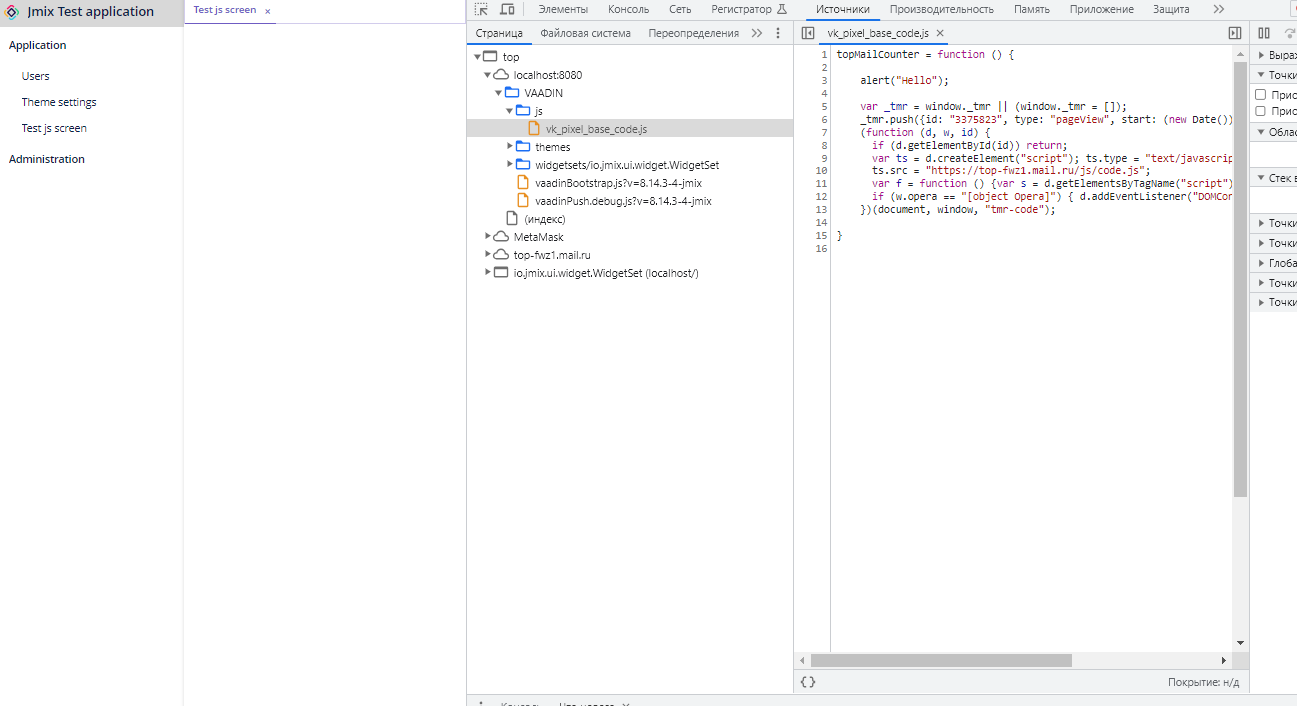Open the navigator three-dot menu

pos(778,33)
